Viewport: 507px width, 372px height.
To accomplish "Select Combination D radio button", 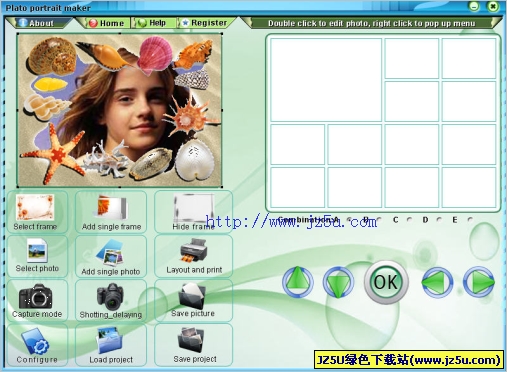I will [439, 220].
